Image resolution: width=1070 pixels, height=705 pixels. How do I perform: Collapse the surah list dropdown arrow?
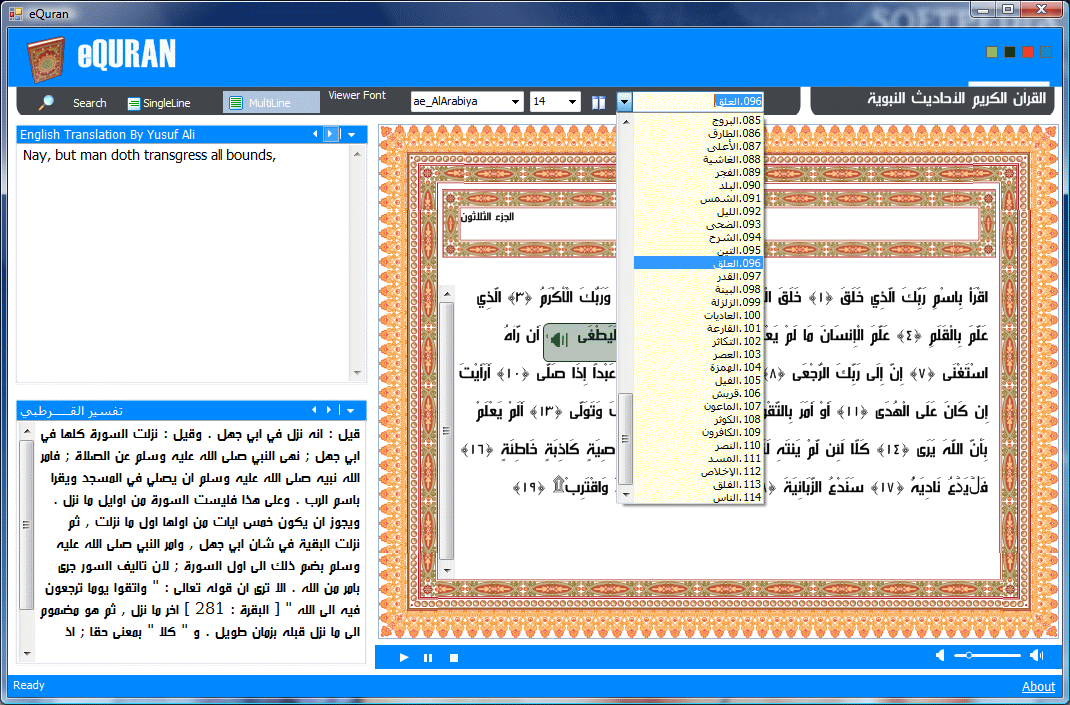pos(624,102)
